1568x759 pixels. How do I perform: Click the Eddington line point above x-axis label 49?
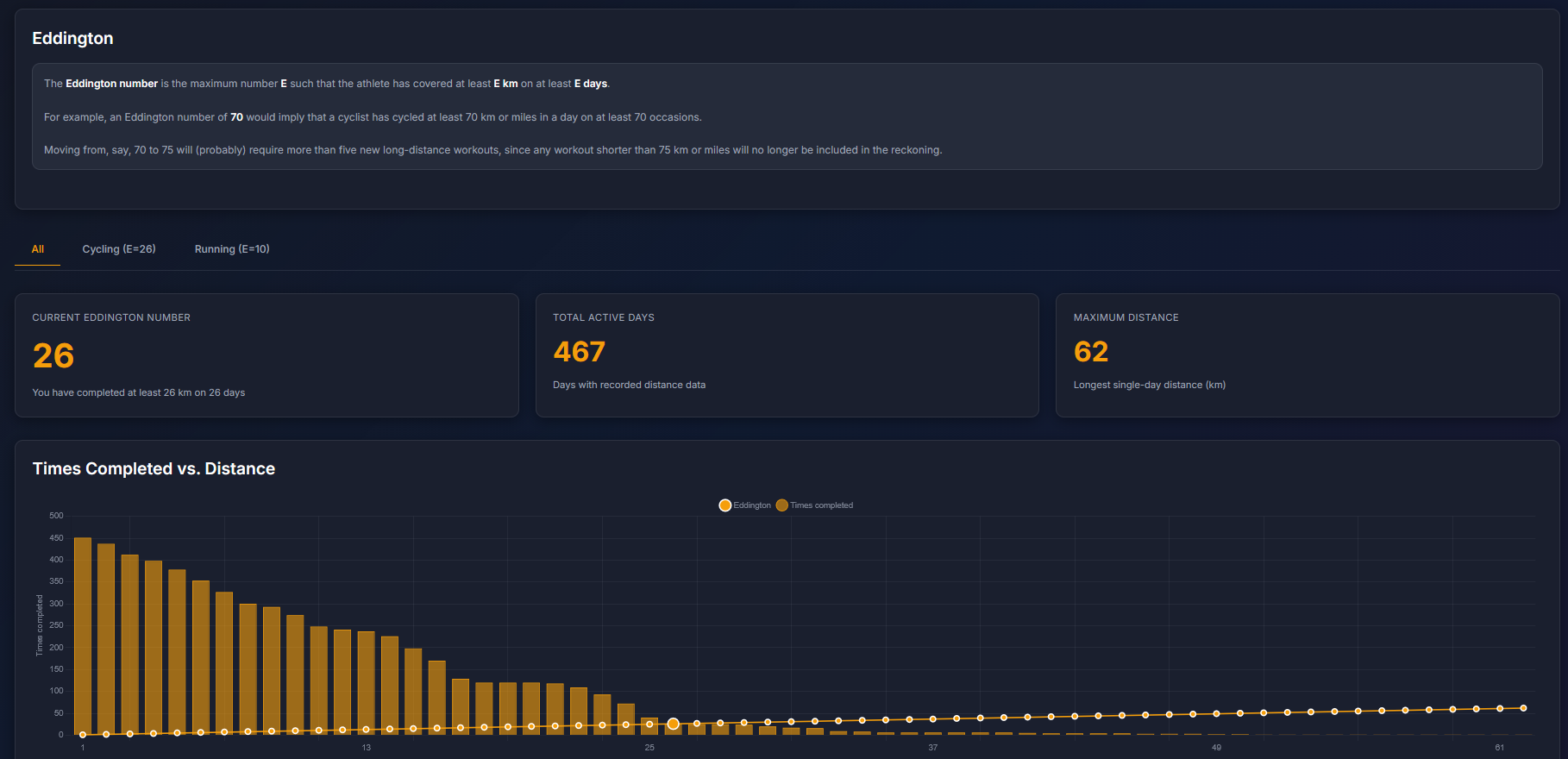tap(1216, 714)
